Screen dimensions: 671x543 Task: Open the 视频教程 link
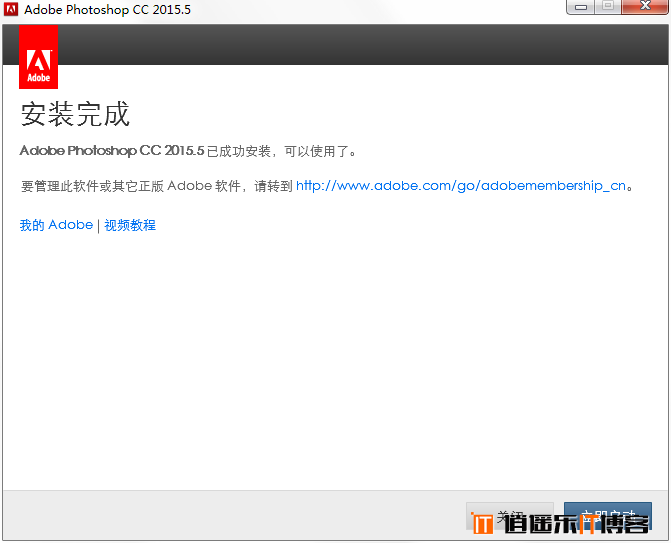(130, 225)
